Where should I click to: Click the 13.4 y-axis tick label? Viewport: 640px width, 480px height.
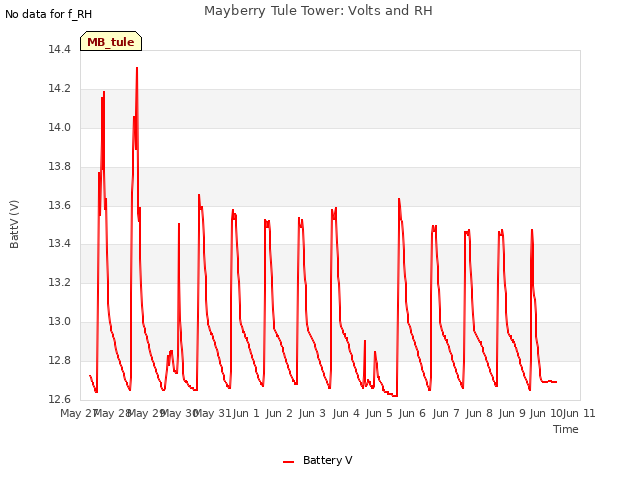point(59,244)
